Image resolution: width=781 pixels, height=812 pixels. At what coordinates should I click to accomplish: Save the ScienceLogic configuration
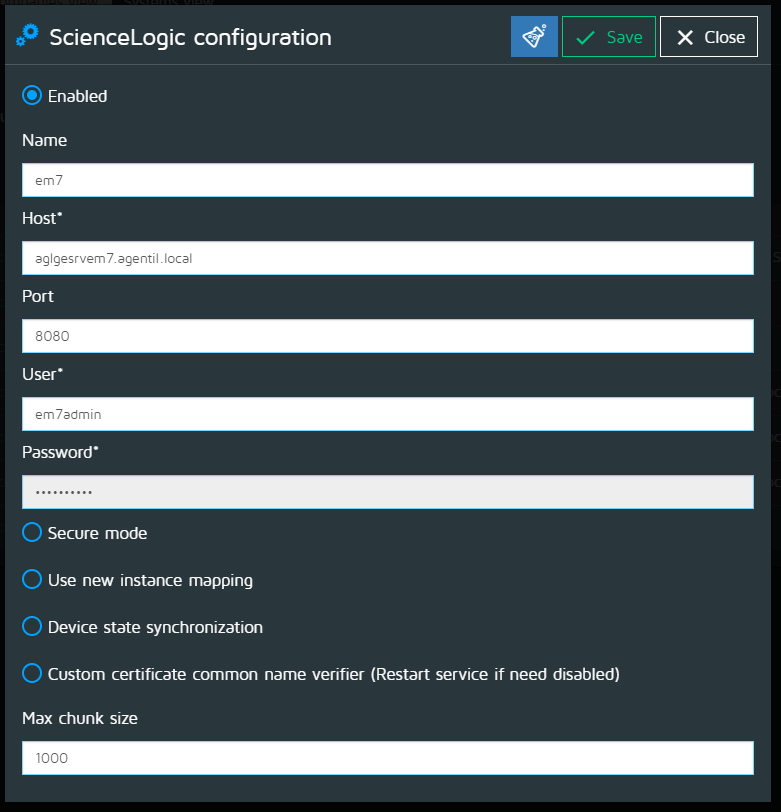tap(609, 37)
